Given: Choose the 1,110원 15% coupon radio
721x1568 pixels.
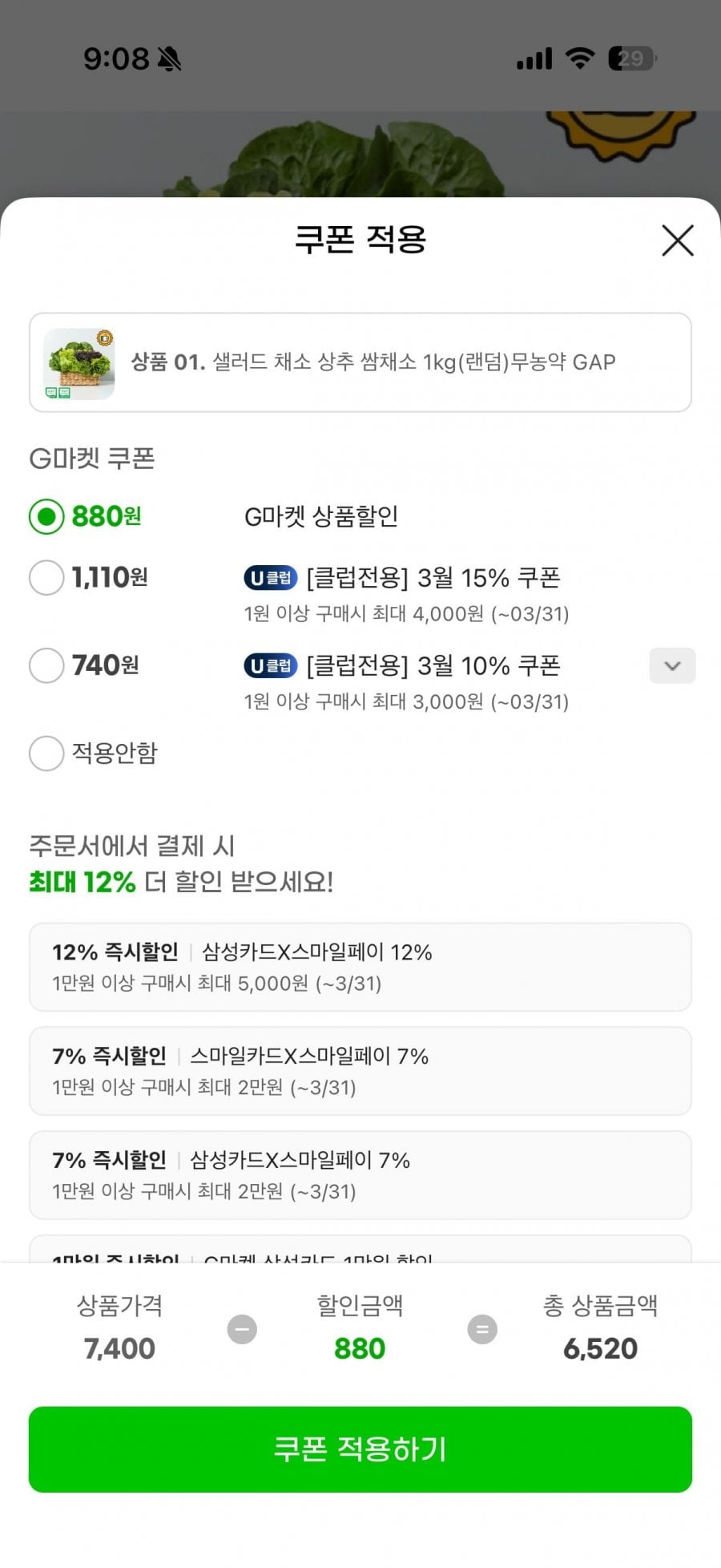Looking at the screenshot, I should click(x=46, y=577).
